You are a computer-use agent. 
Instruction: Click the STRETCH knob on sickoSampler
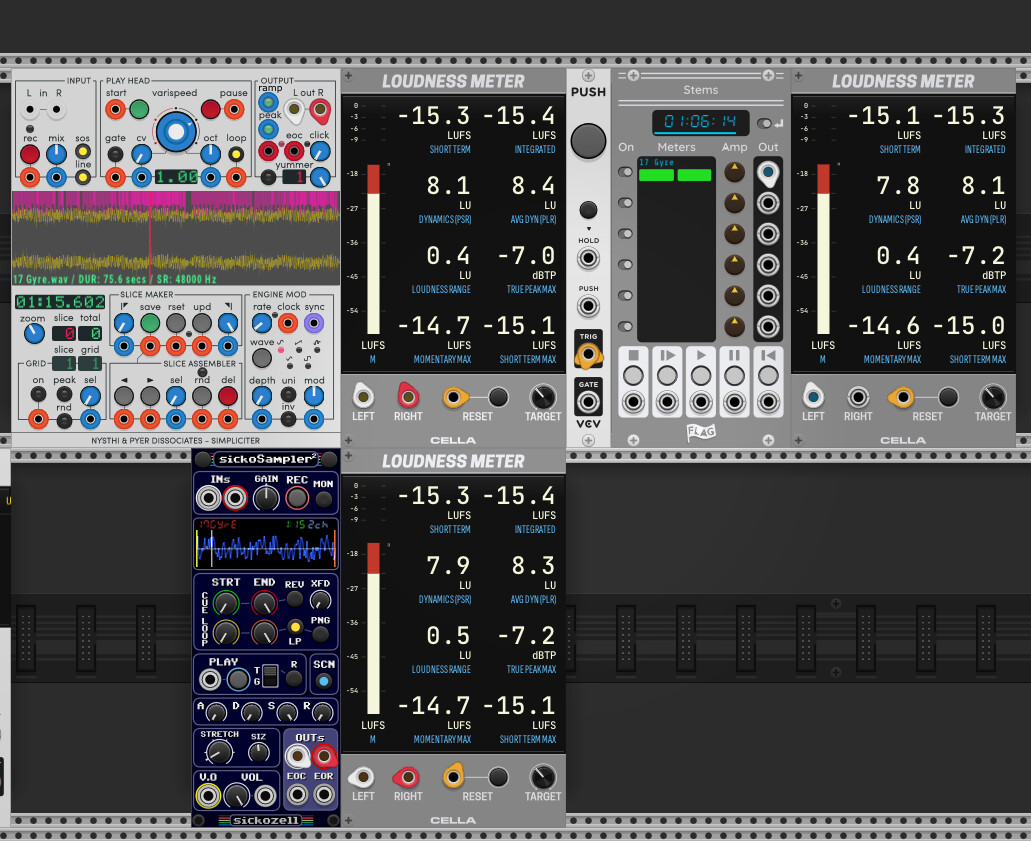[x=219, y=752]
